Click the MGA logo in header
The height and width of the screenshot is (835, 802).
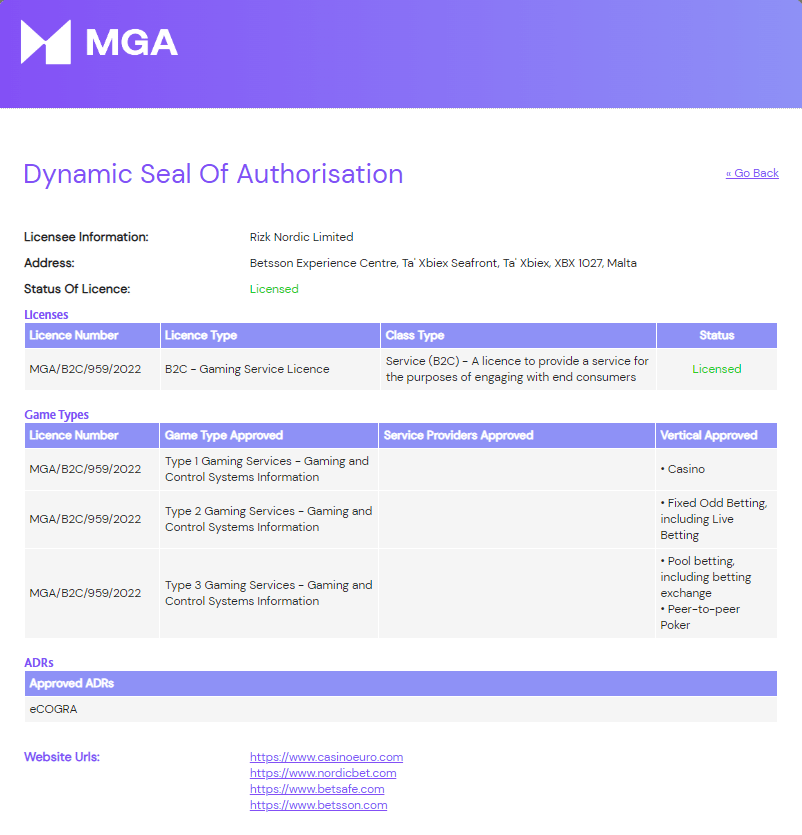99,42
